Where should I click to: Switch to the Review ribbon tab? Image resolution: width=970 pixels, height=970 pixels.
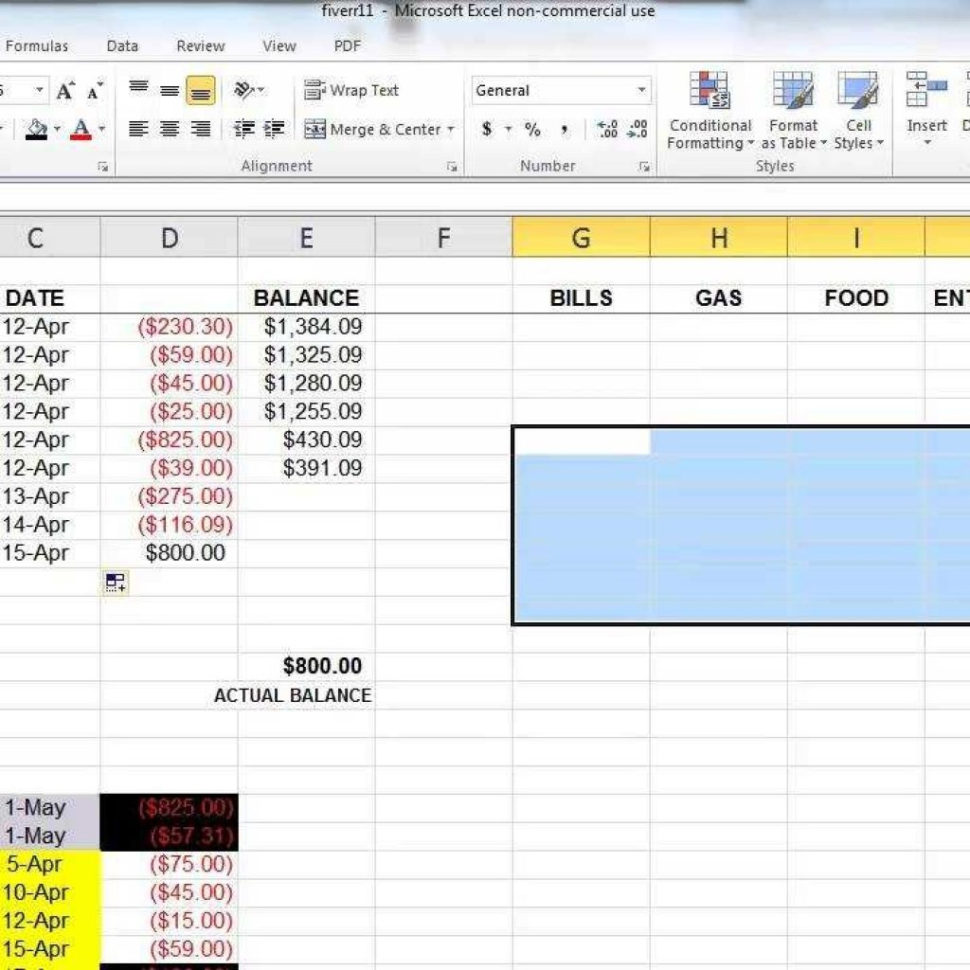click(x=200, y=45)
